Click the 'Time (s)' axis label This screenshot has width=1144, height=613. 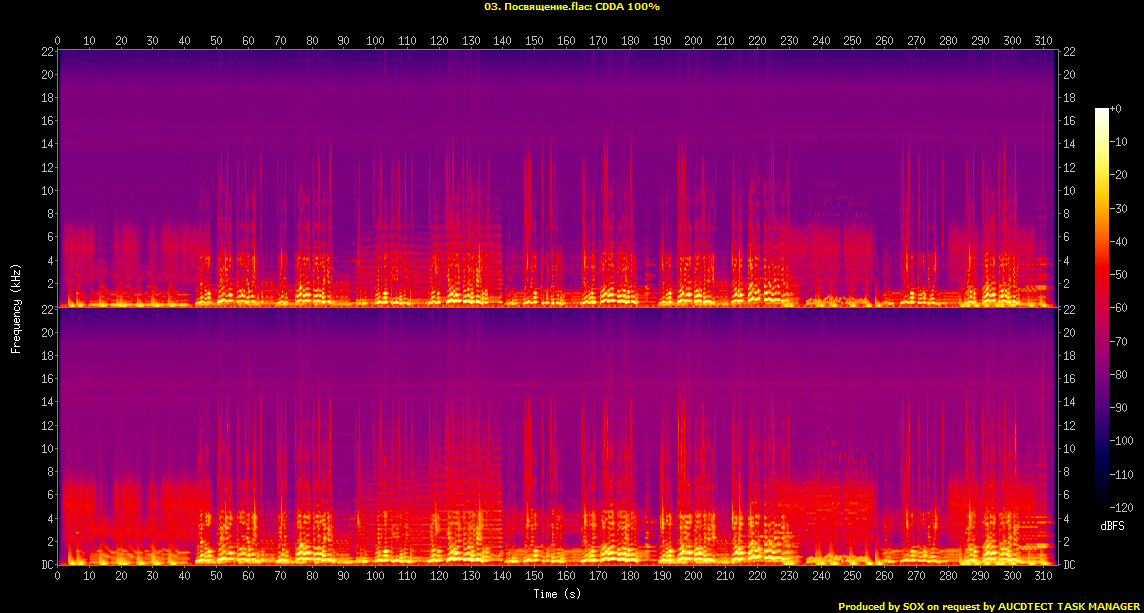(558, 594)
